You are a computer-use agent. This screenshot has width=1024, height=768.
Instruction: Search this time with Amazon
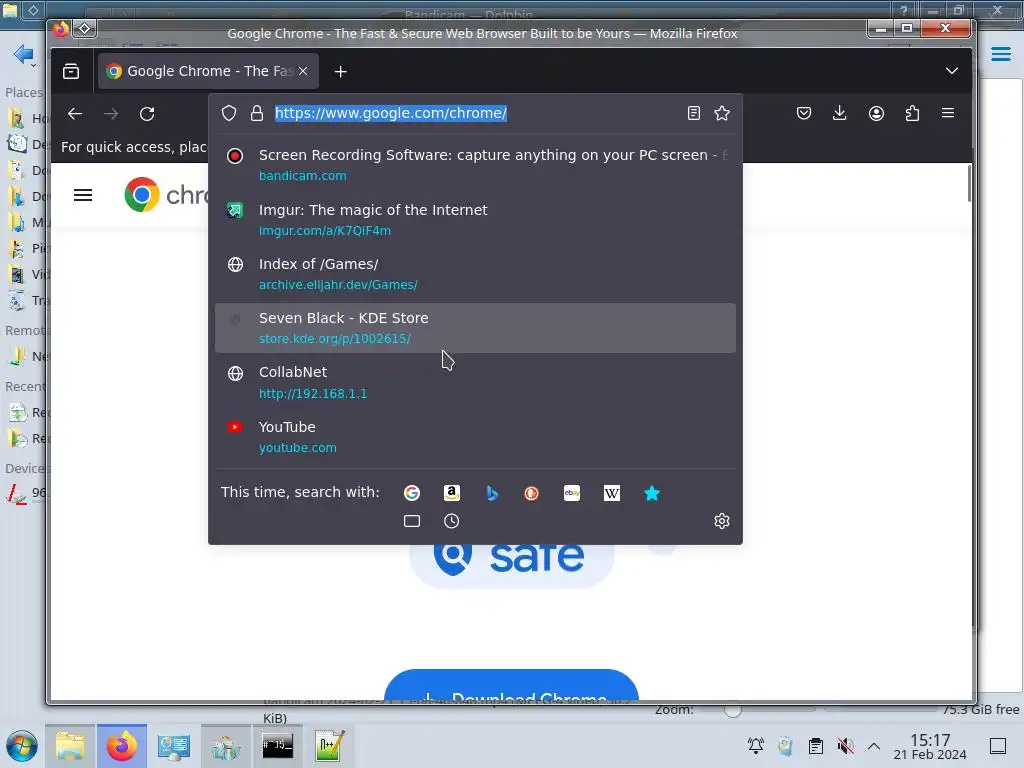click(x=452, y=493)
